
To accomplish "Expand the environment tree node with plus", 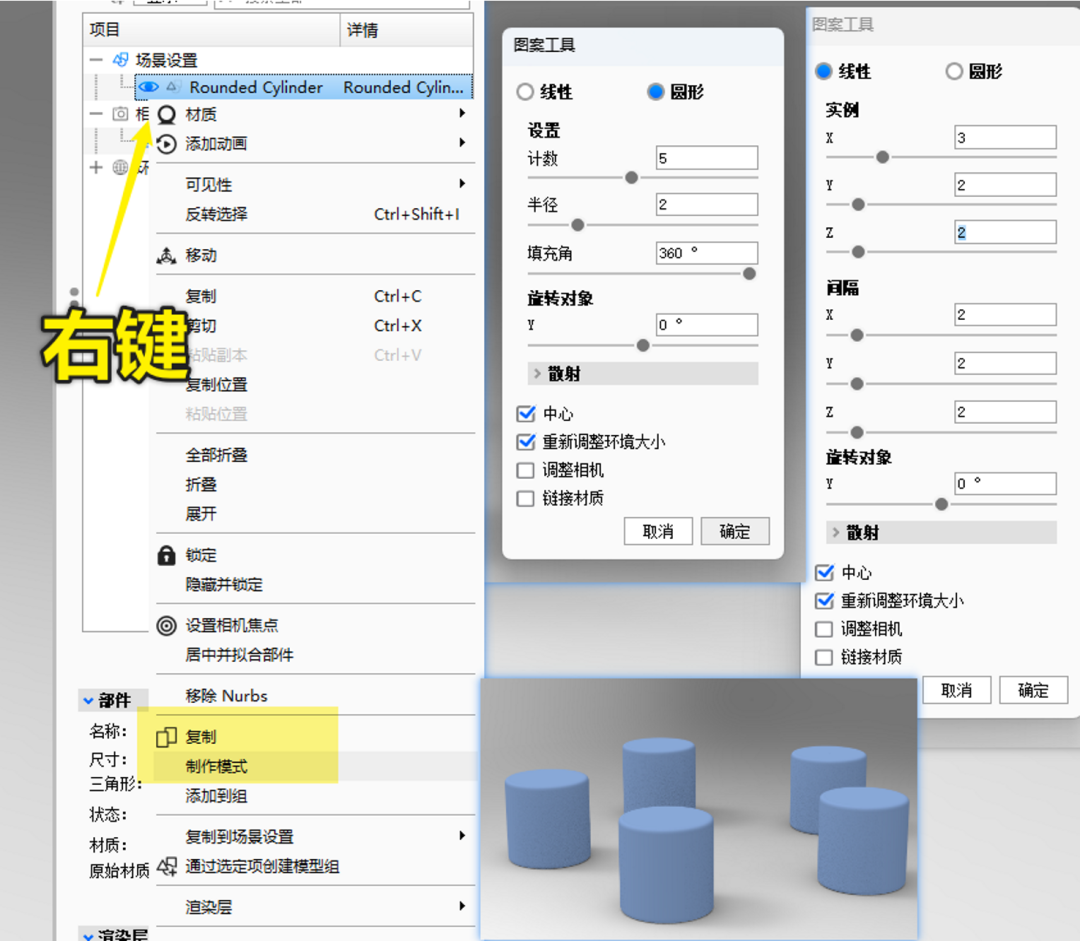I will point(96,167).
